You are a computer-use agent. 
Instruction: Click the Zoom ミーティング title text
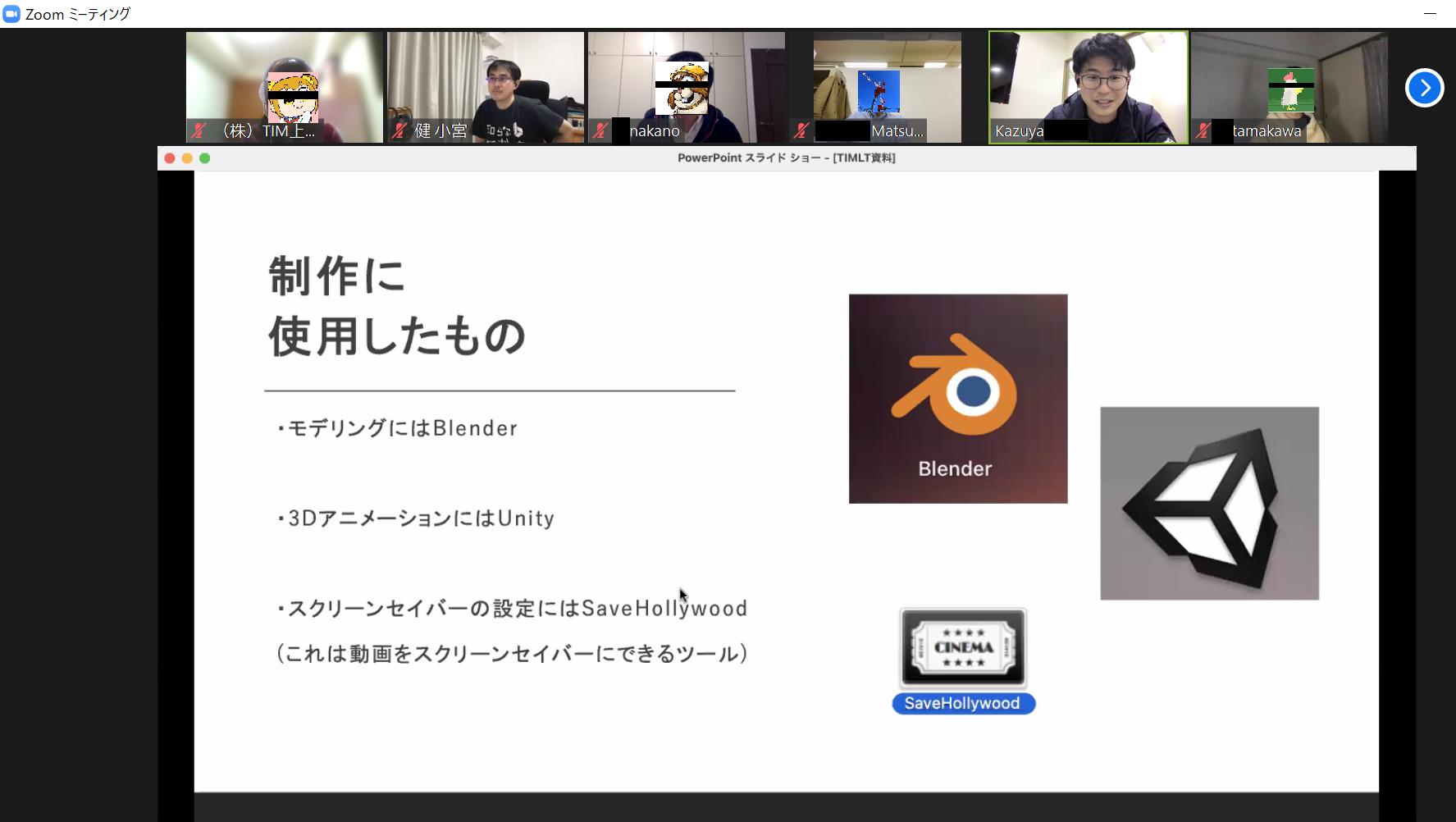tap(78, 14)
